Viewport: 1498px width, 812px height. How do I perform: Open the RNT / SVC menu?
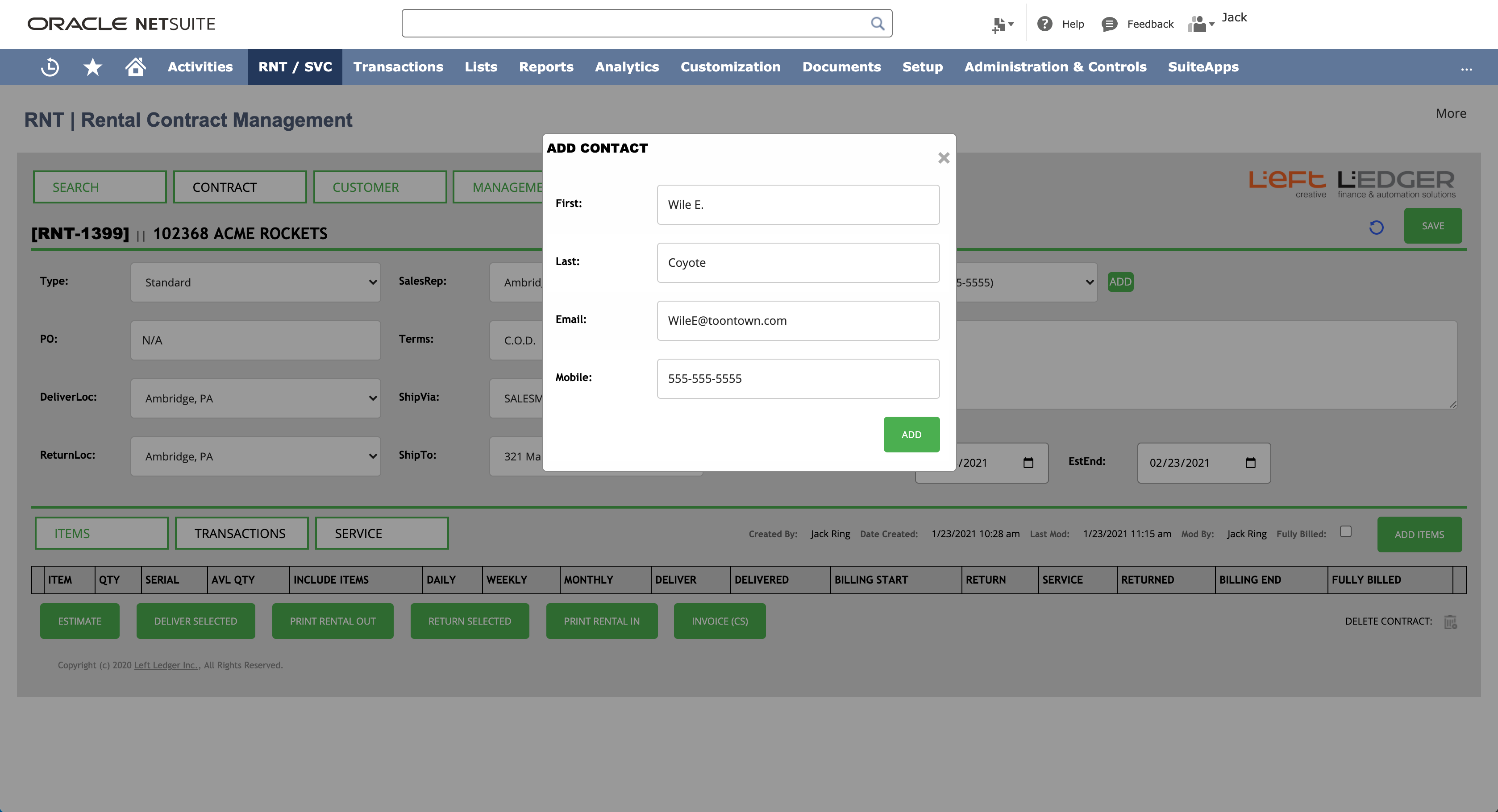(295, 67)
